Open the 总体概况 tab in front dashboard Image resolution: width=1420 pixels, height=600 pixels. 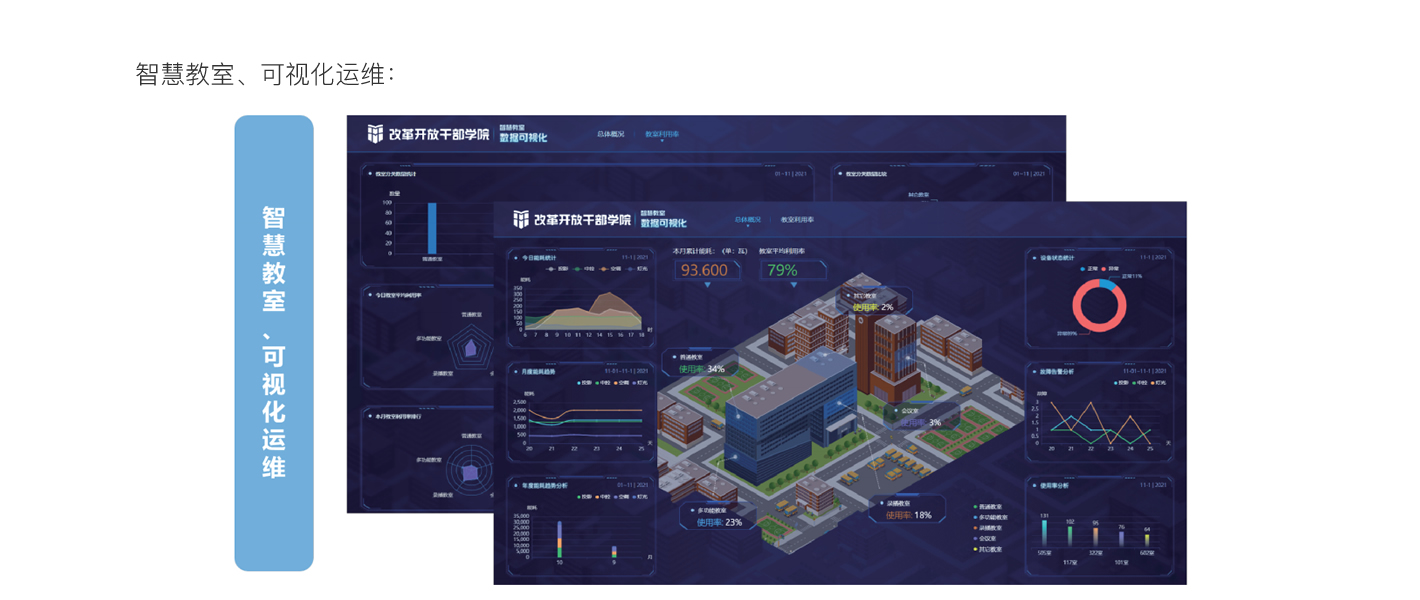[x=747, y=219]
